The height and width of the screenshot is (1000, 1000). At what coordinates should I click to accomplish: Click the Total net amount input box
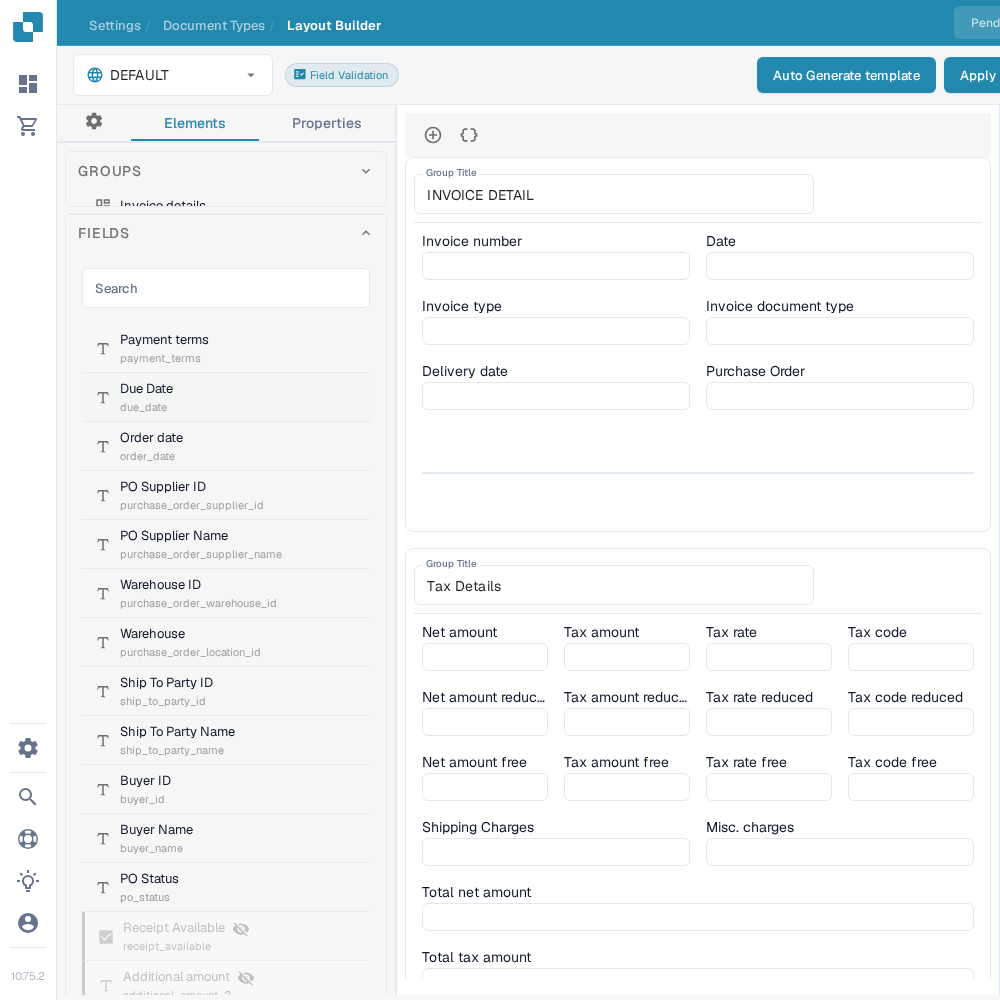(698, 917)
